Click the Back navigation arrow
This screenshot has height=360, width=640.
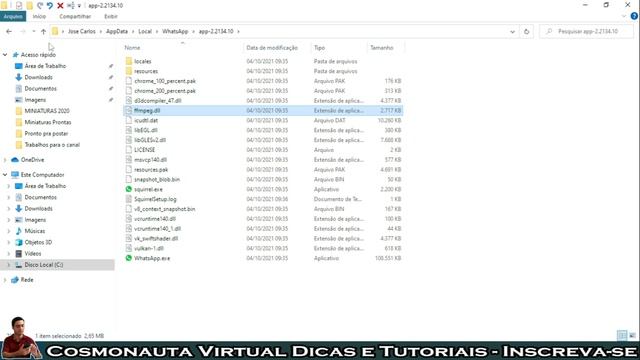[x=9, y=31]
